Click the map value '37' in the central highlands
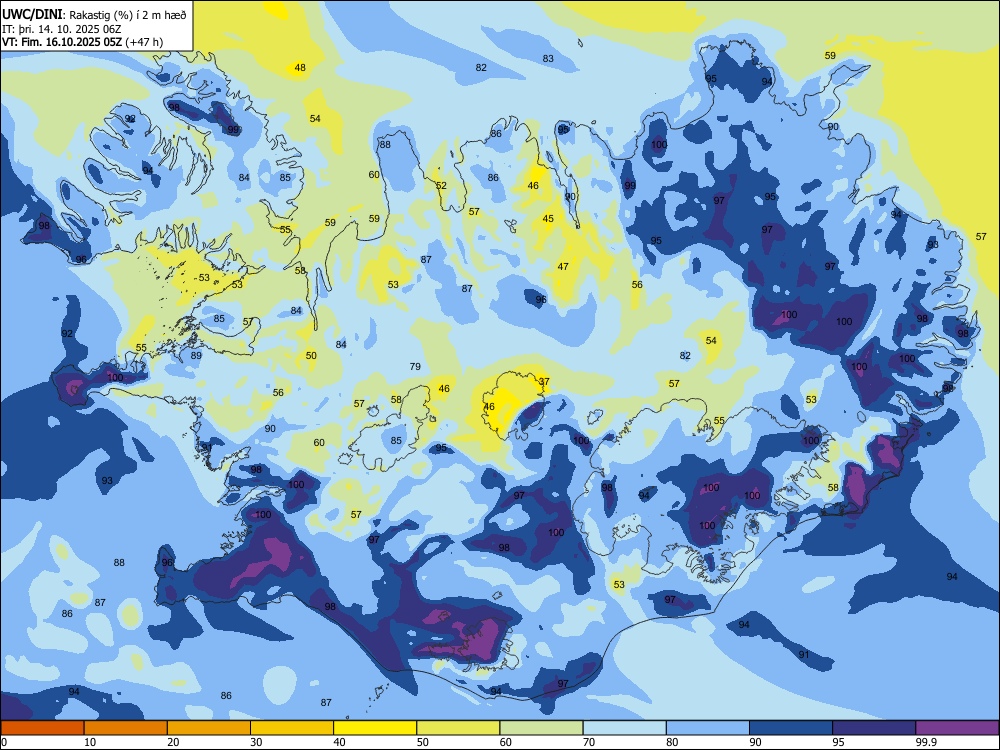 pos(544,381)
